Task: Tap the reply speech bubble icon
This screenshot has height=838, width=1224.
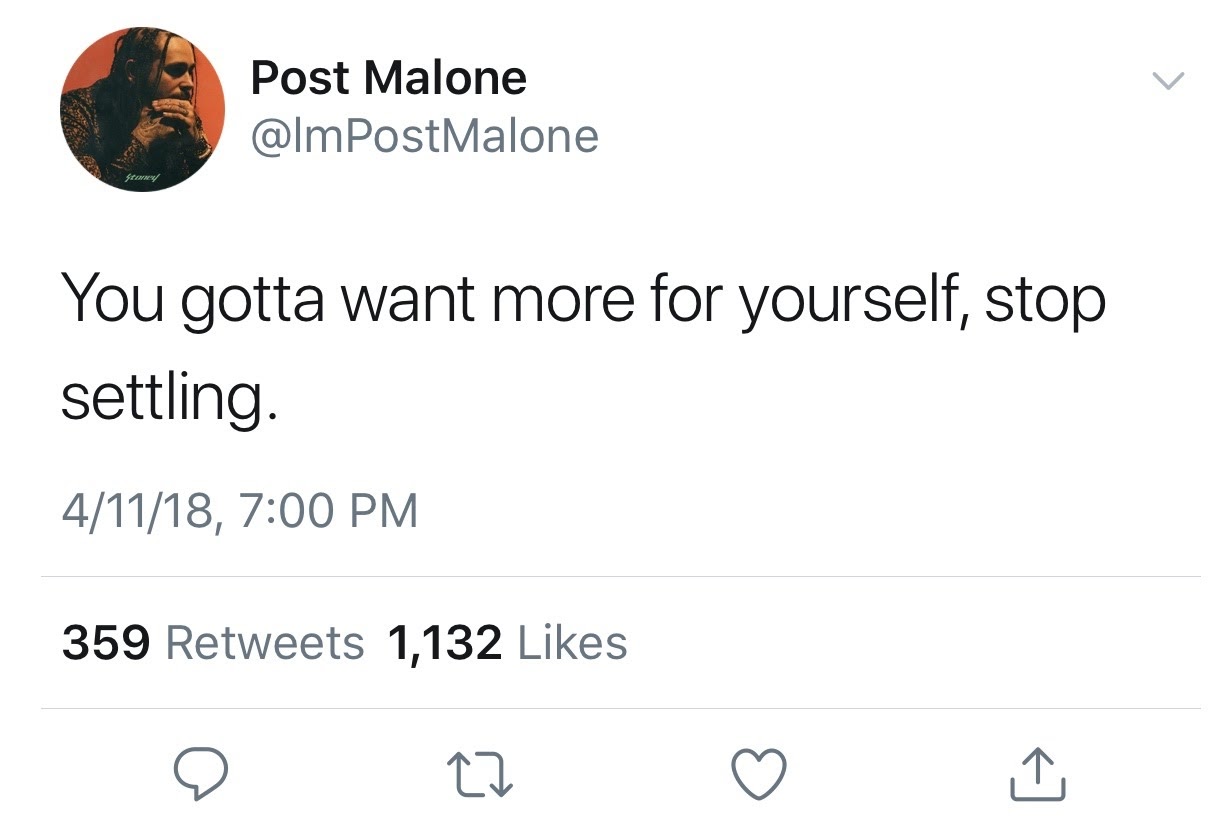Action: click(201, 773)
